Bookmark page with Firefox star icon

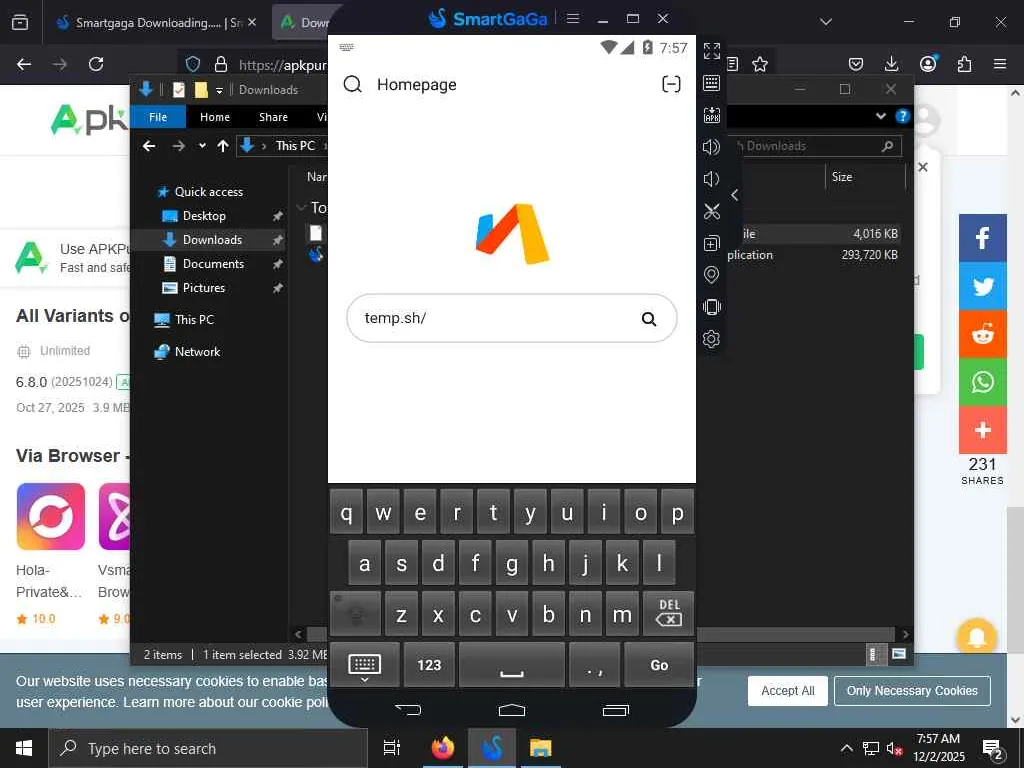(760, 64)
